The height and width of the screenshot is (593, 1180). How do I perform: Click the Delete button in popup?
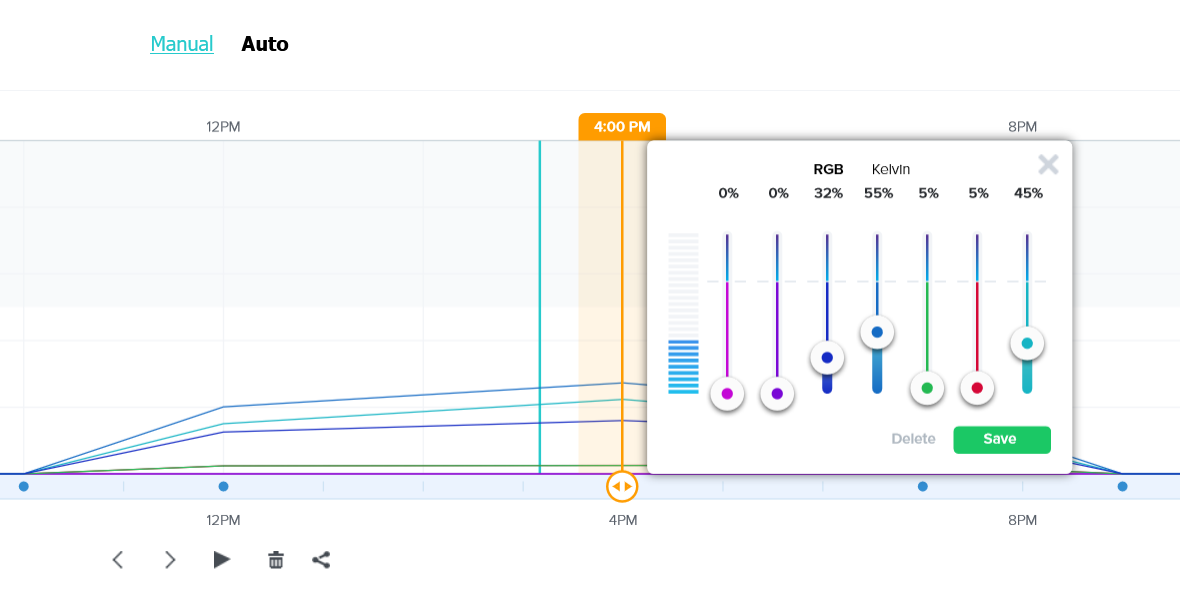pyautogui.click(x=913, y=439)
